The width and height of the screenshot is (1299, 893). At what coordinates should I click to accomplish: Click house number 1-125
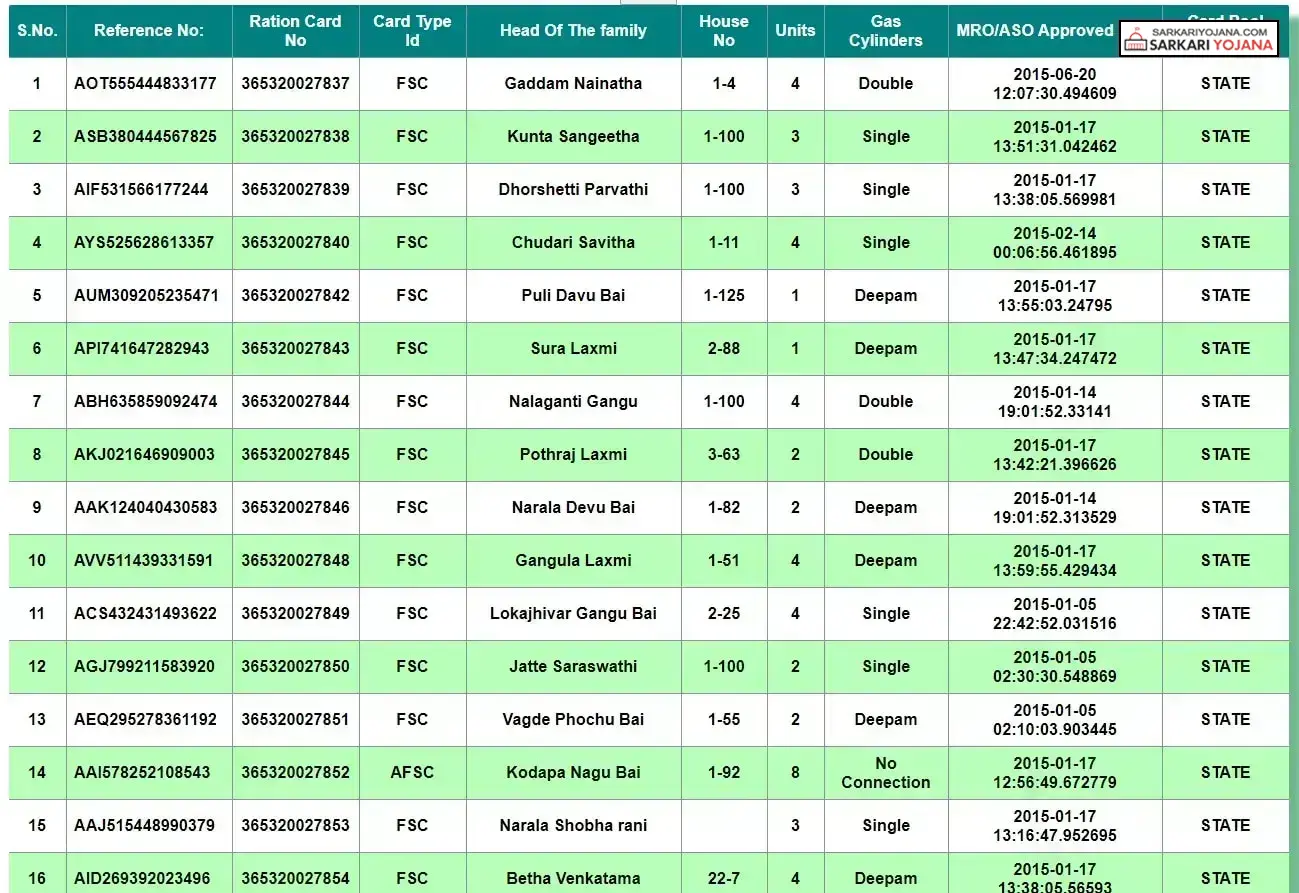(724, 296)
